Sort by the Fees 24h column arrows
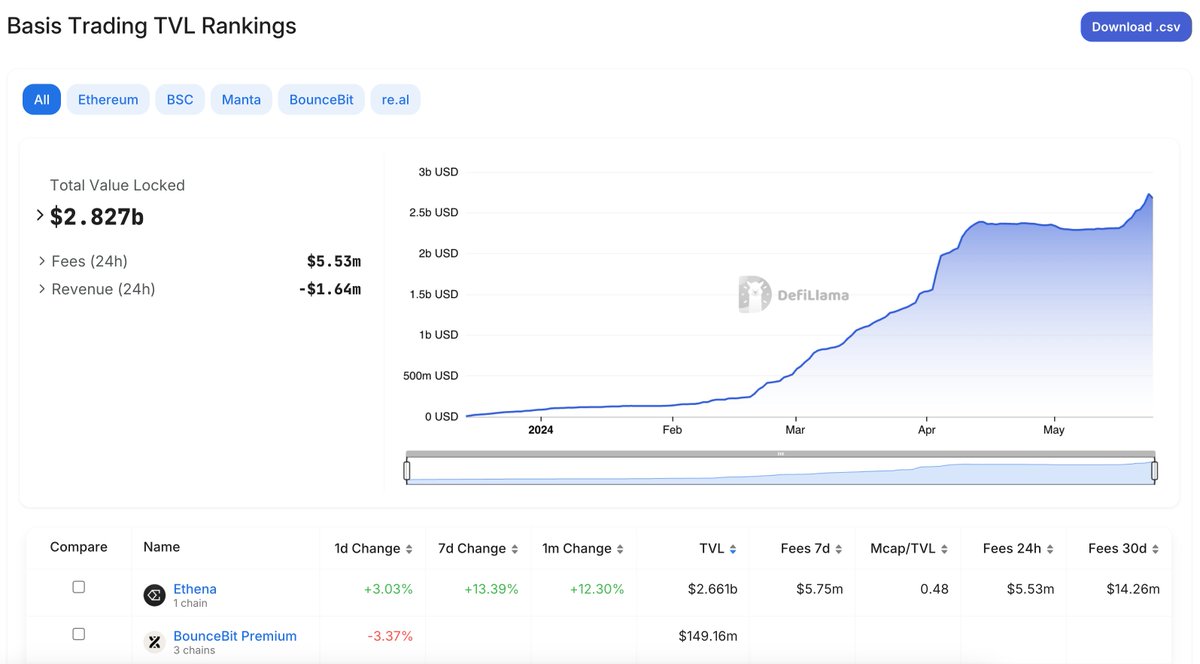This screenshot has width=1200, height=664. (1050, 549)
